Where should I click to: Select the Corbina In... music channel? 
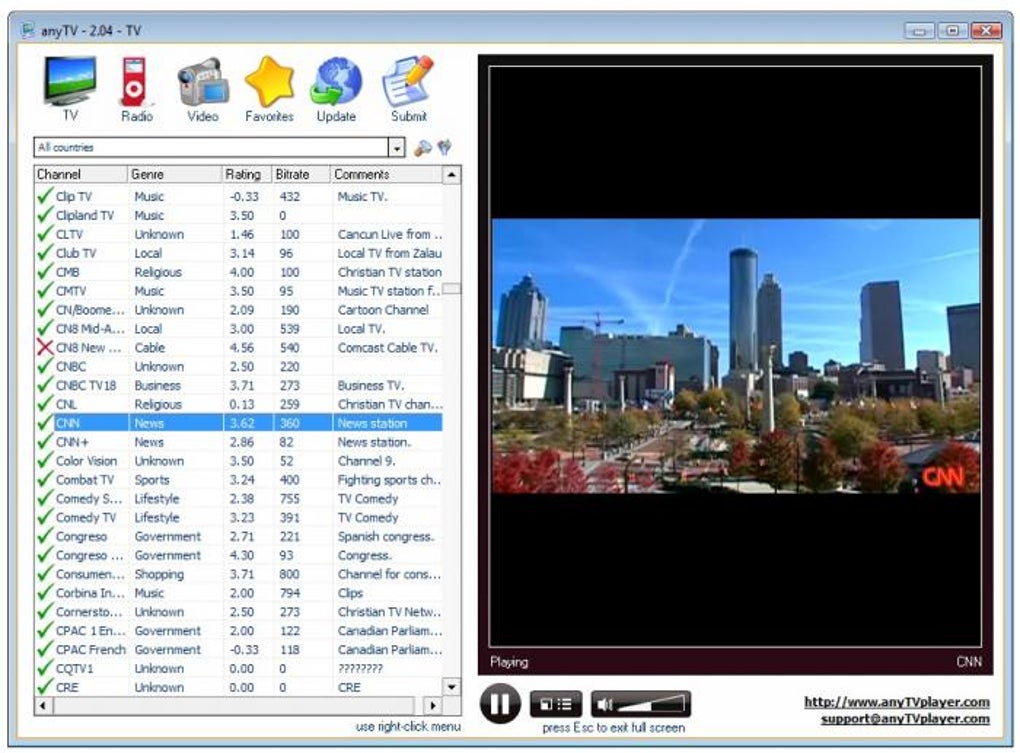coord(239,592)
